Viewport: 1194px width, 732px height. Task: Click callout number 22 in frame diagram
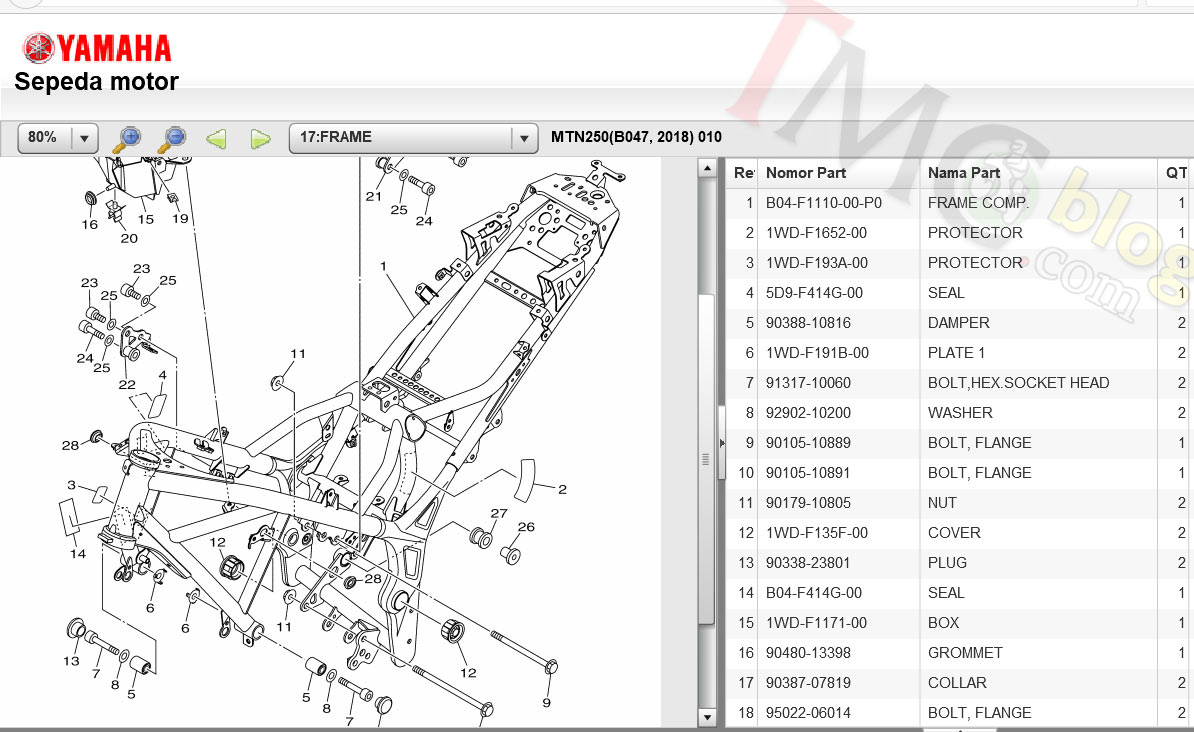(126, 385)
